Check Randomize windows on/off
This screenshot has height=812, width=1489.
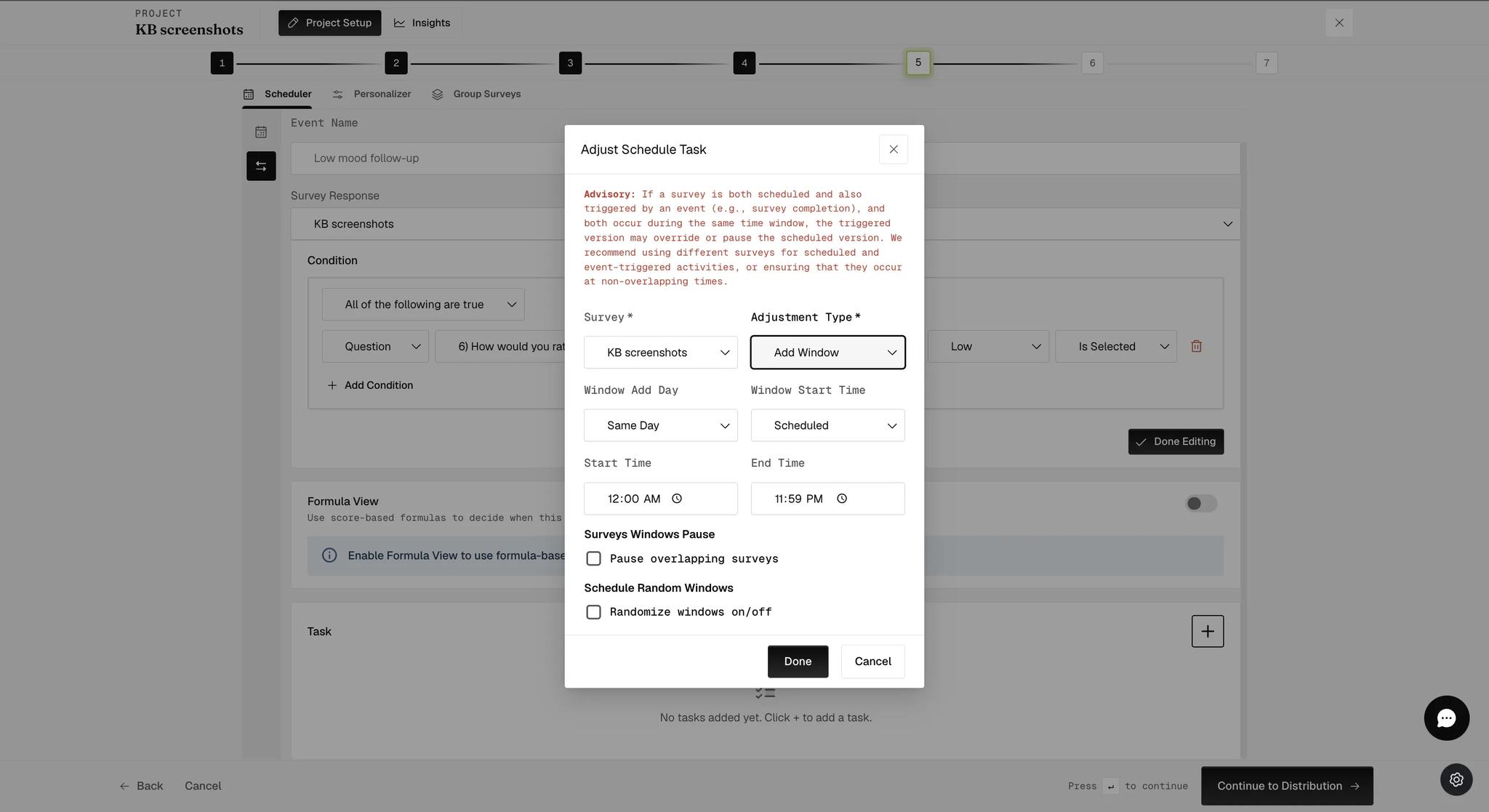coord(593,612)
